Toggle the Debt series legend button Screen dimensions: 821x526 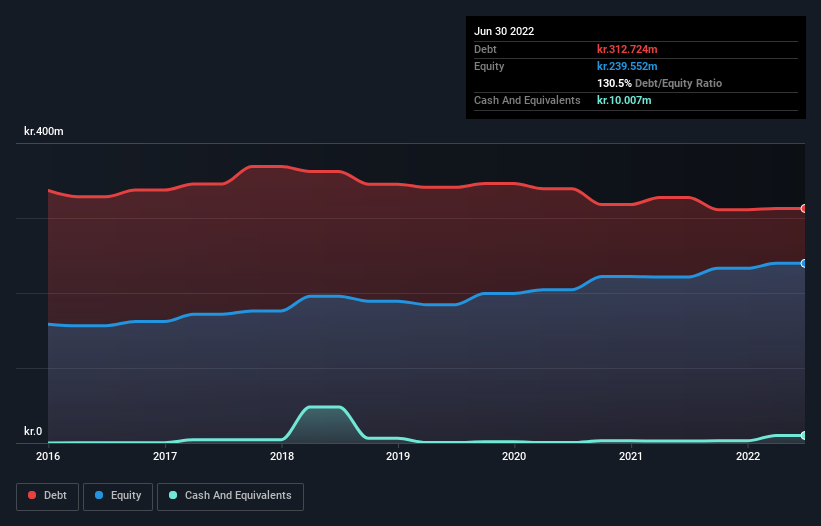click(x=48, y=496)
